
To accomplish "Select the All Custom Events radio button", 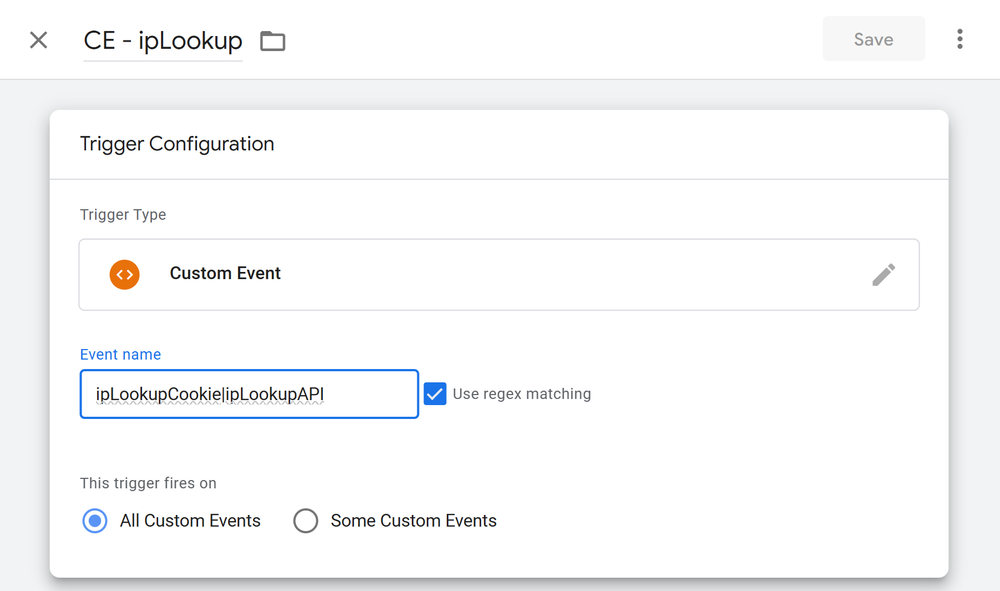I will click(x=95, y=521).
